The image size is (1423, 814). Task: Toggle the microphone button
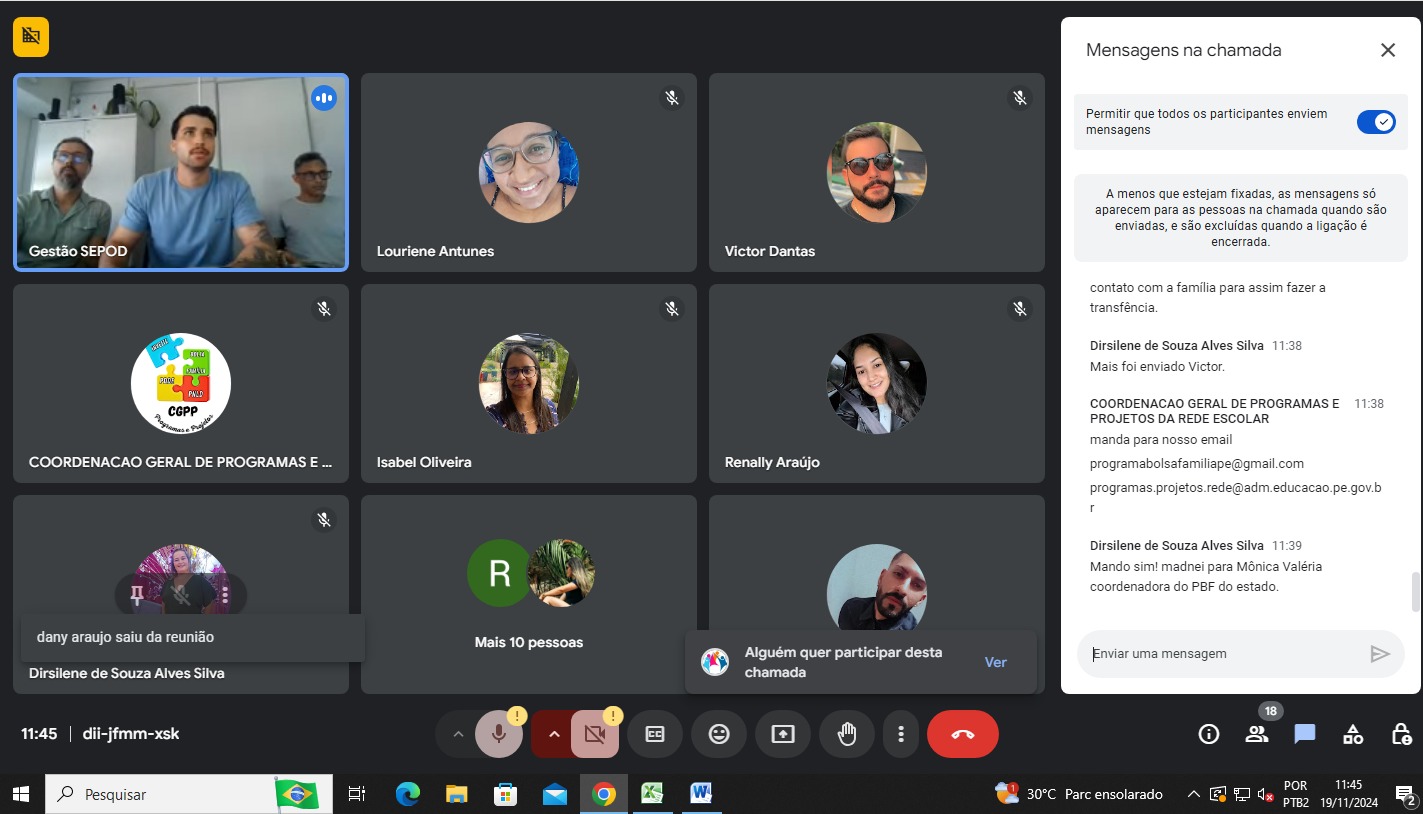(498, 734)
